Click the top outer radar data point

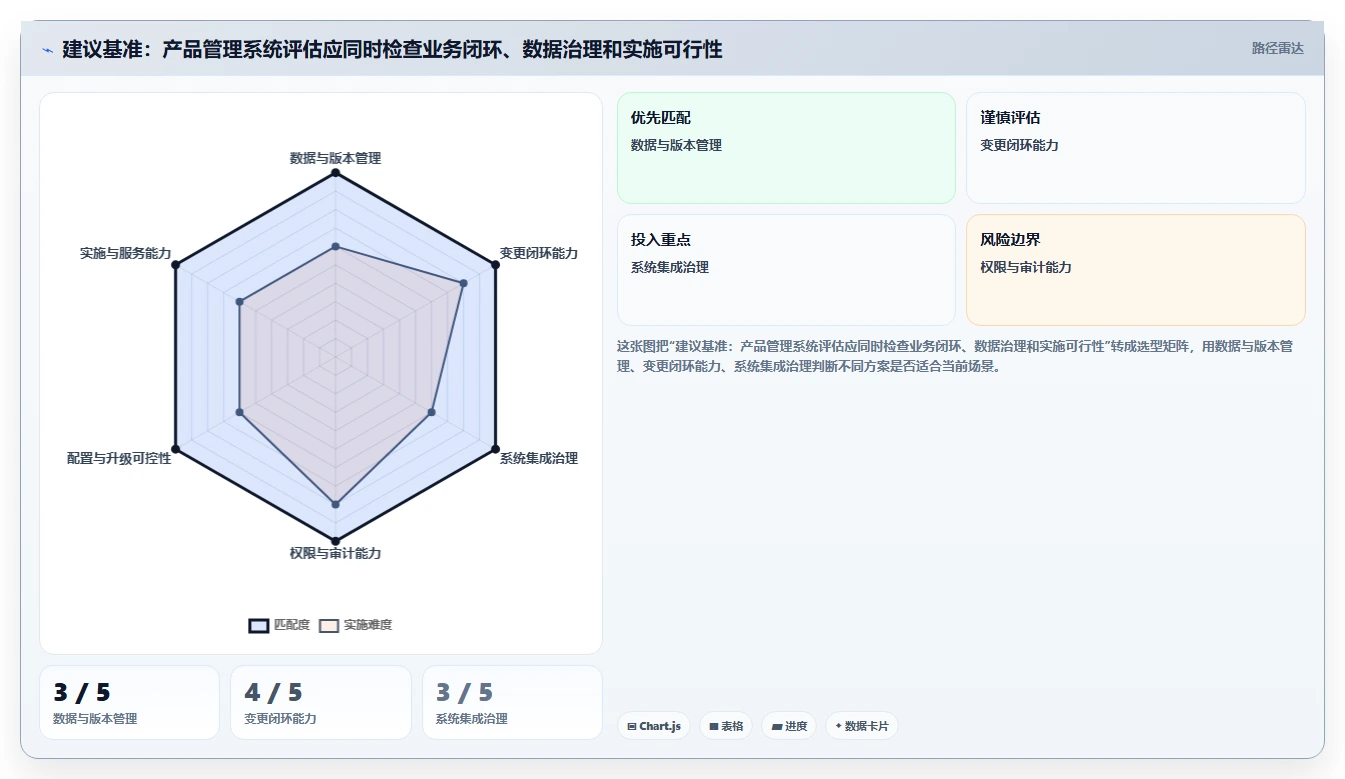pyautogui.click(x=335, y=173)
